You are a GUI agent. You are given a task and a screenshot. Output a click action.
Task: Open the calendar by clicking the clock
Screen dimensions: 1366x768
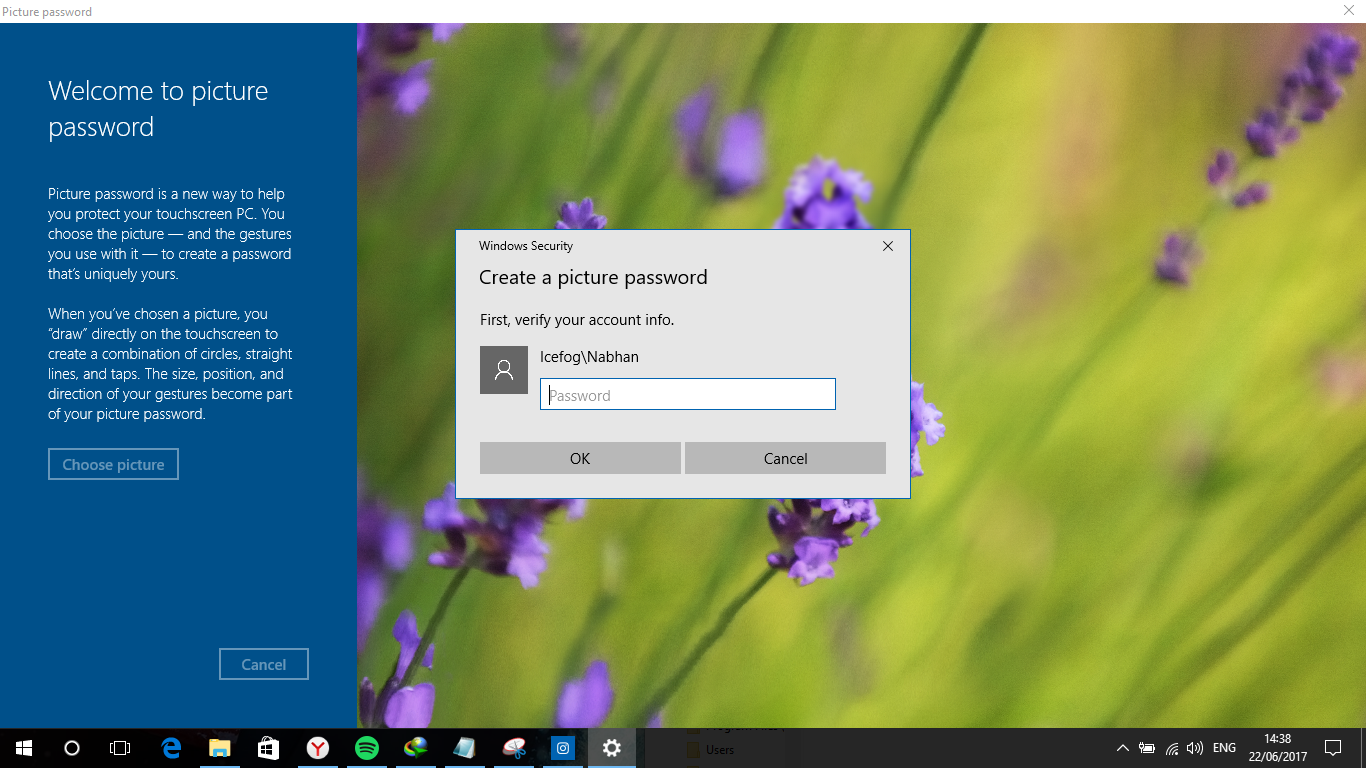[1277, 747]
